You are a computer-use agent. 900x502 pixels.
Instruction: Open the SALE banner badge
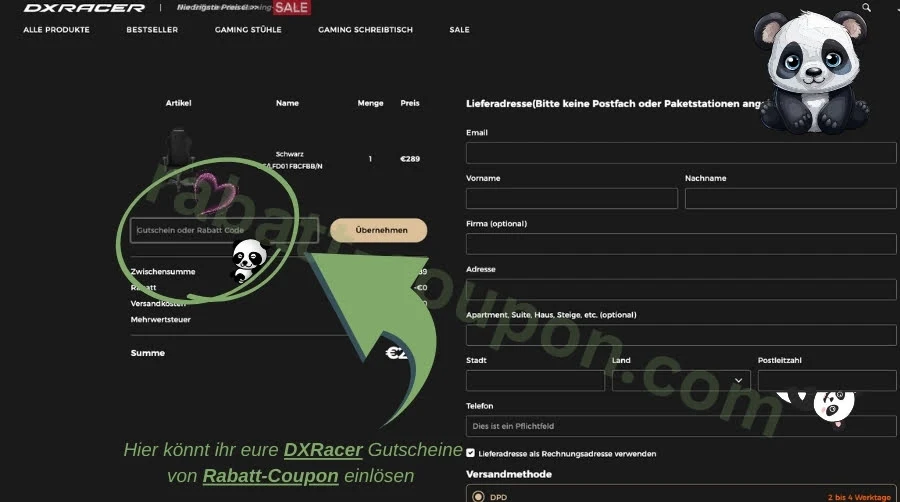[292, 7]
